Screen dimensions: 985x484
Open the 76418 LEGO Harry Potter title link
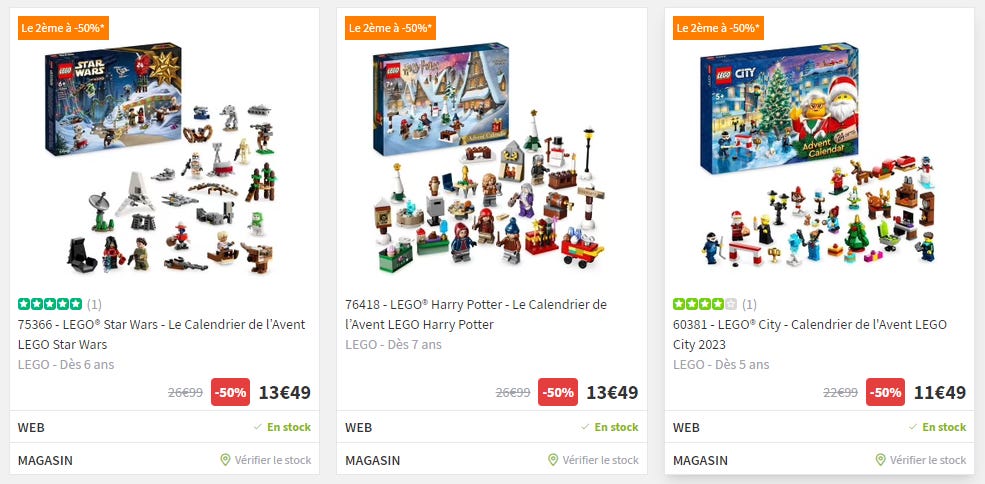tap(476, 314)
